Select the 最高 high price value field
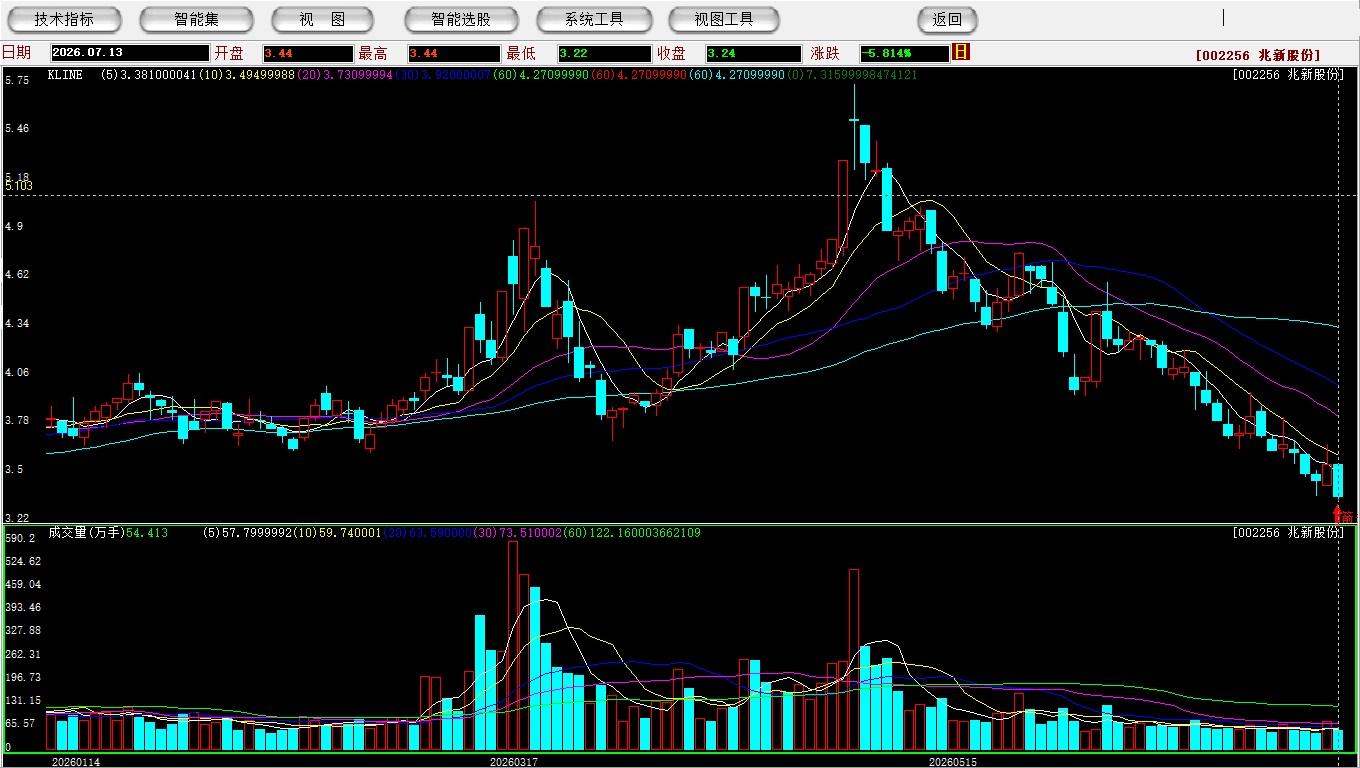 click(x=453, y=53)
